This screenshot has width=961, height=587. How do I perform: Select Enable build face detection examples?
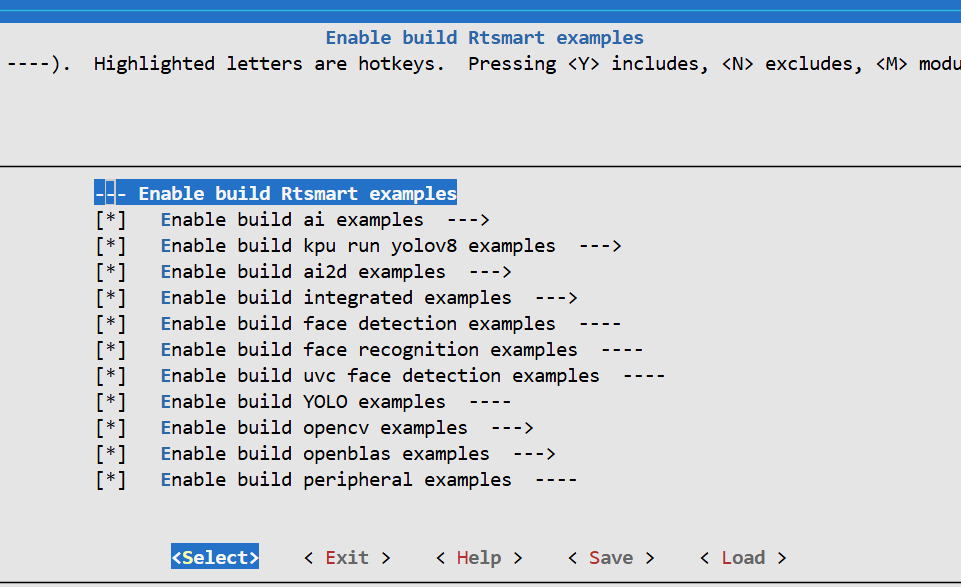358,324
